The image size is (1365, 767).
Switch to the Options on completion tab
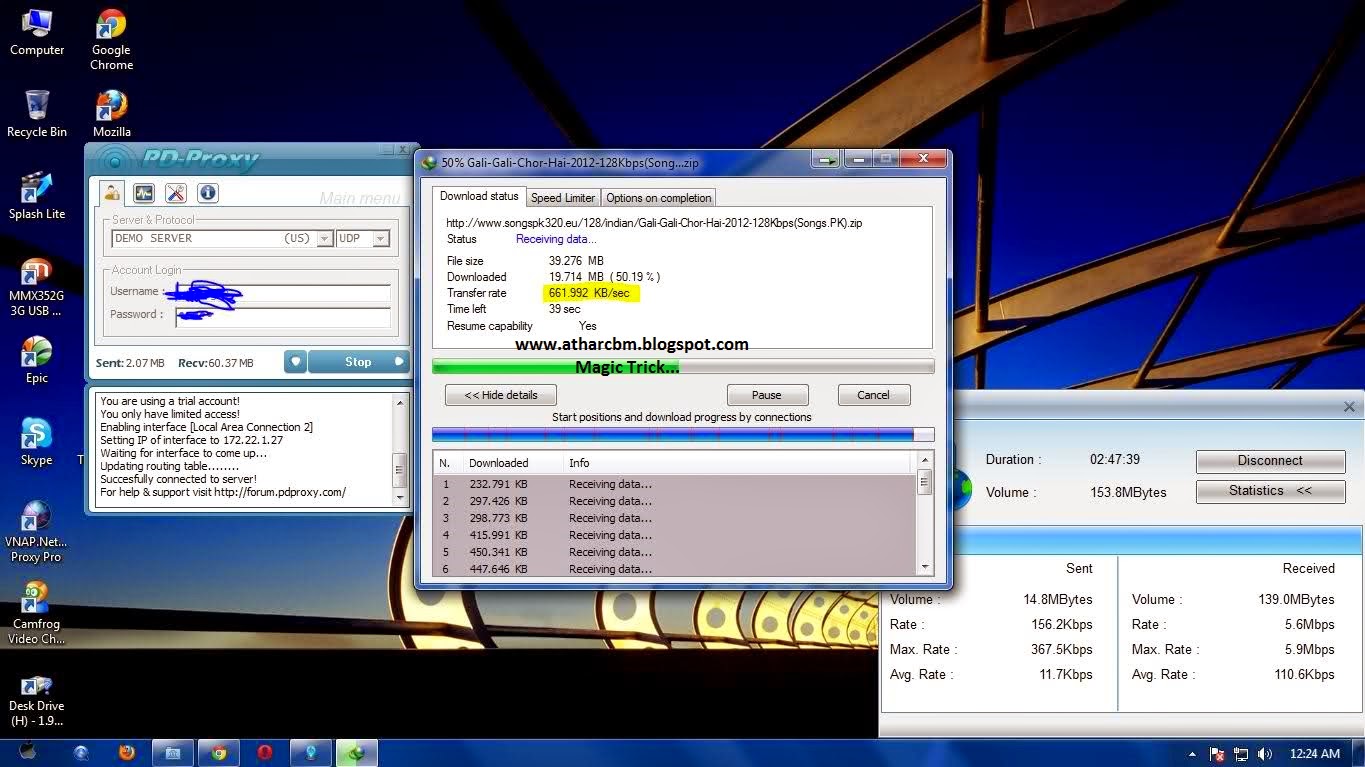click(659, 198)
